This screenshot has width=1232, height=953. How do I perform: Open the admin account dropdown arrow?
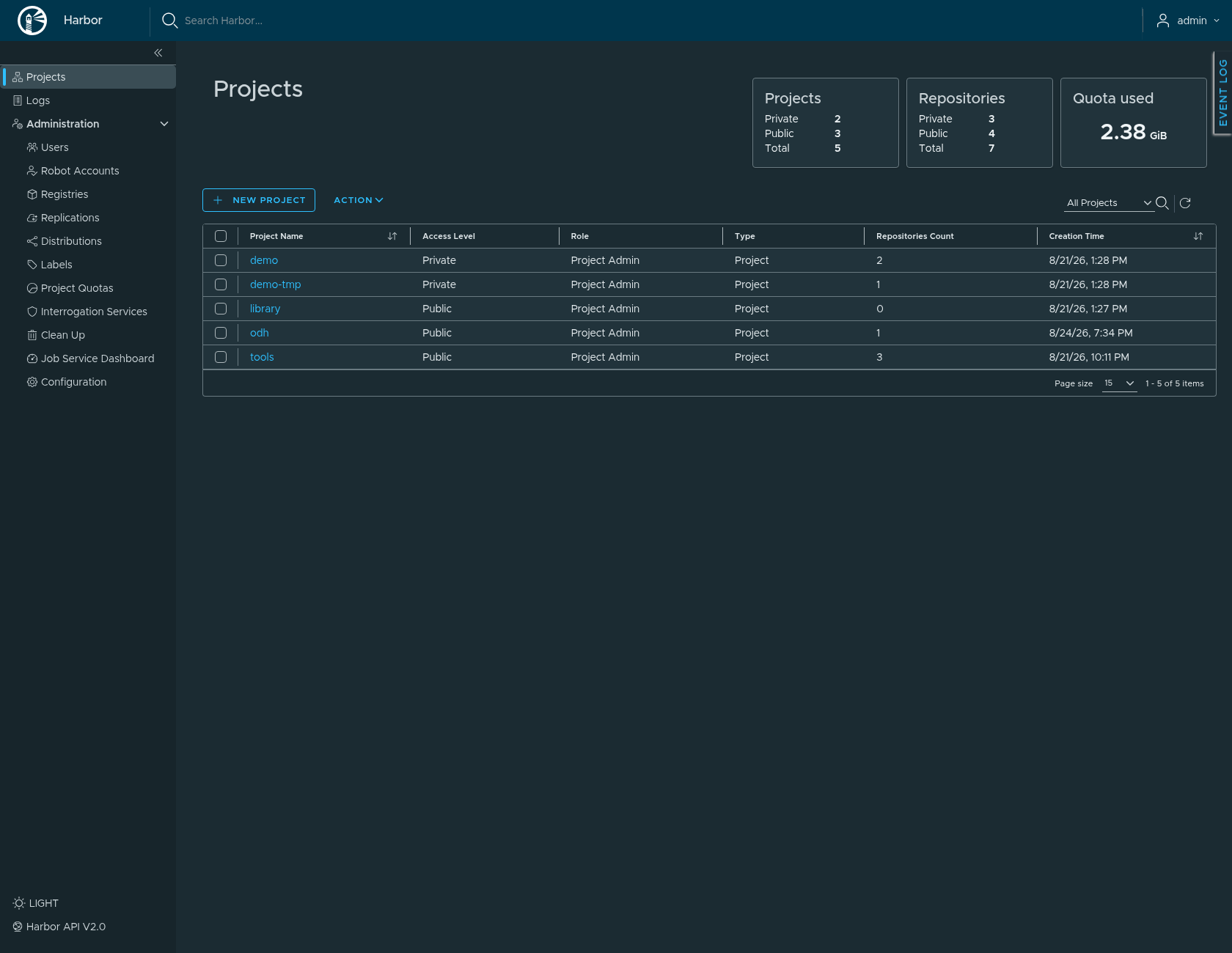point(1217,21)
